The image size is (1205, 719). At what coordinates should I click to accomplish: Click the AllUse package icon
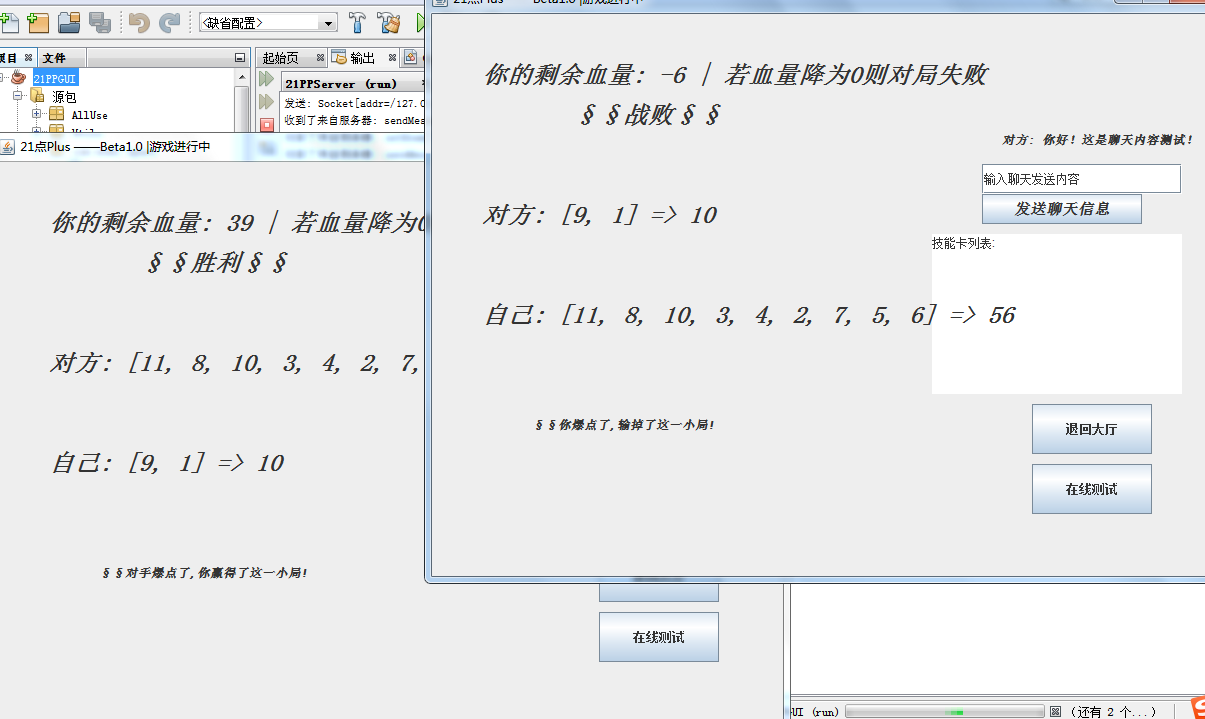point(56,115)
